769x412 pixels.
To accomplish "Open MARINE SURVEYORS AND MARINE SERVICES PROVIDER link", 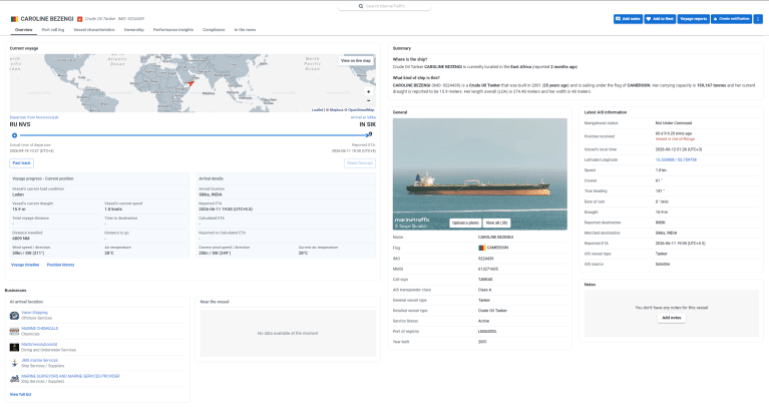I will coord(70,376).
